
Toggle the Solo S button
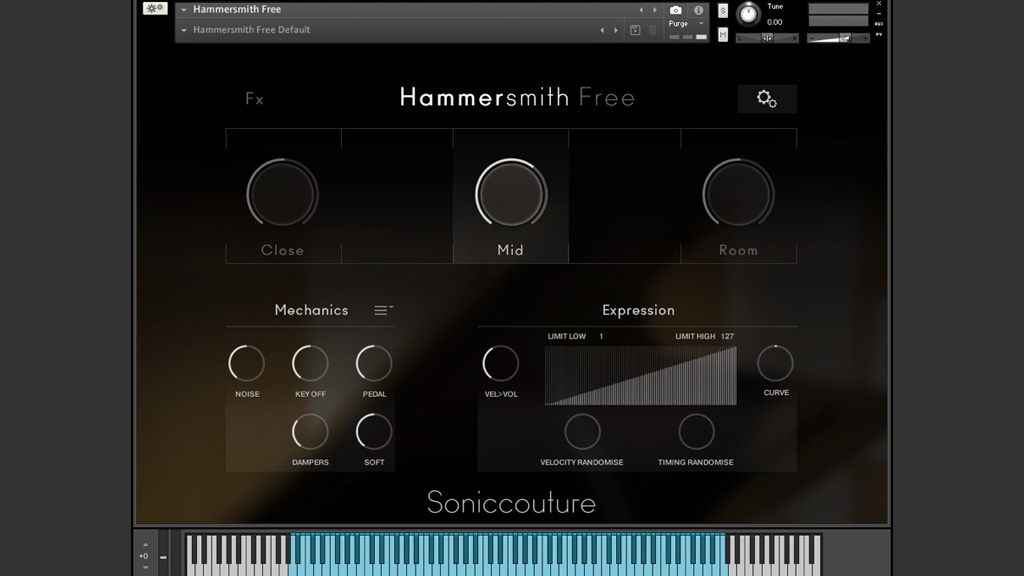click(723, 10)
